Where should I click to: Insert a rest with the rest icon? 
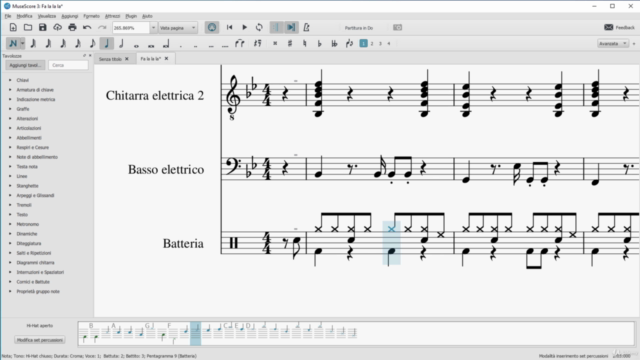click(x=258, y=43)
